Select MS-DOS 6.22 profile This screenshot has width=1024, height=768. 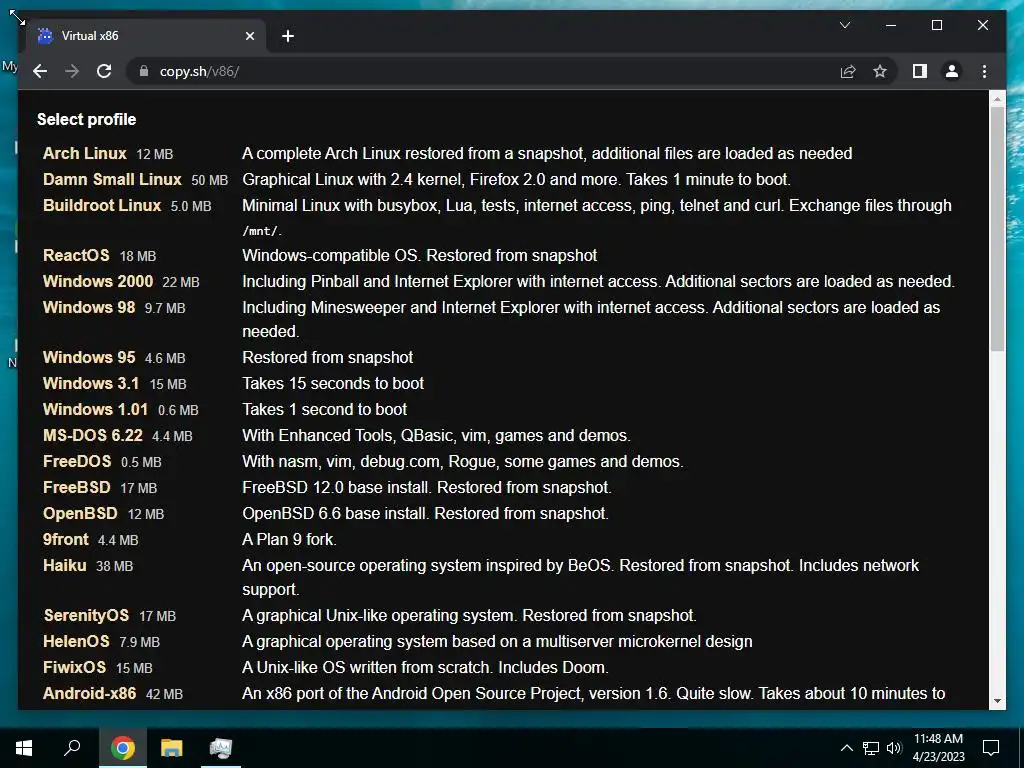coord(93,436)
